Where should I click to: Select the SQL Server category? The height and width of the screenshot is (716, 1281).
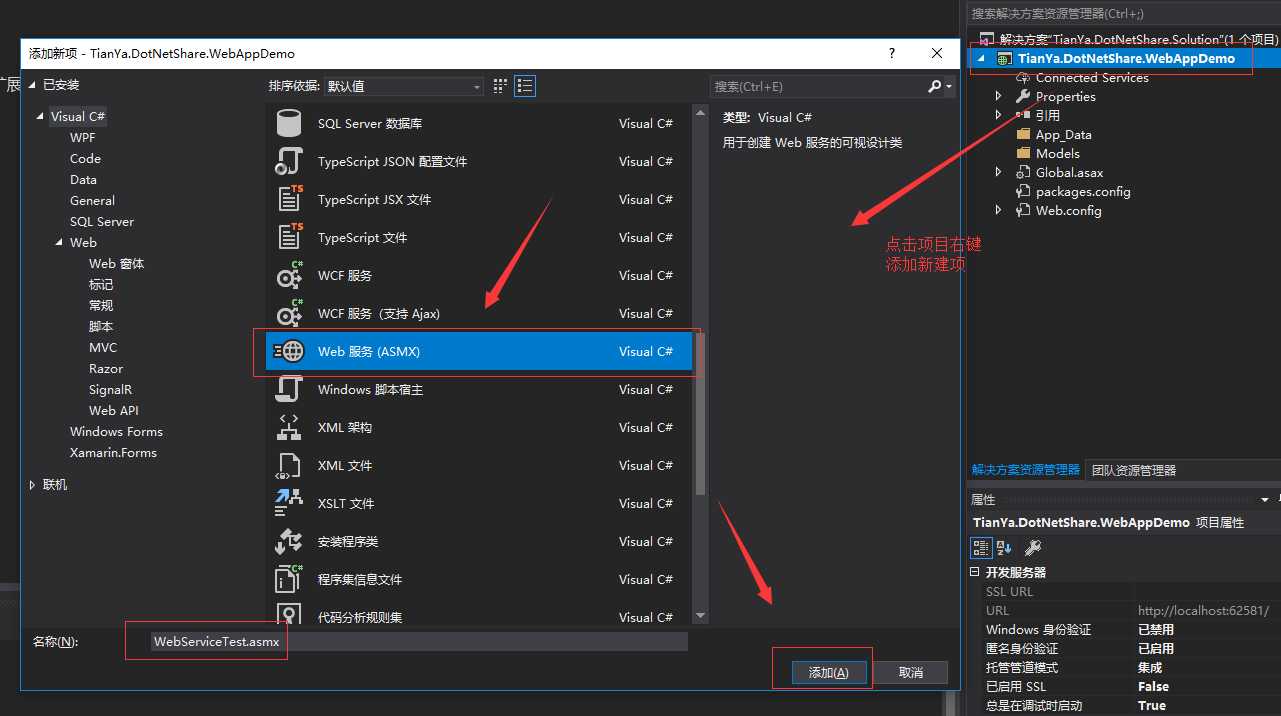pos(102,221)
